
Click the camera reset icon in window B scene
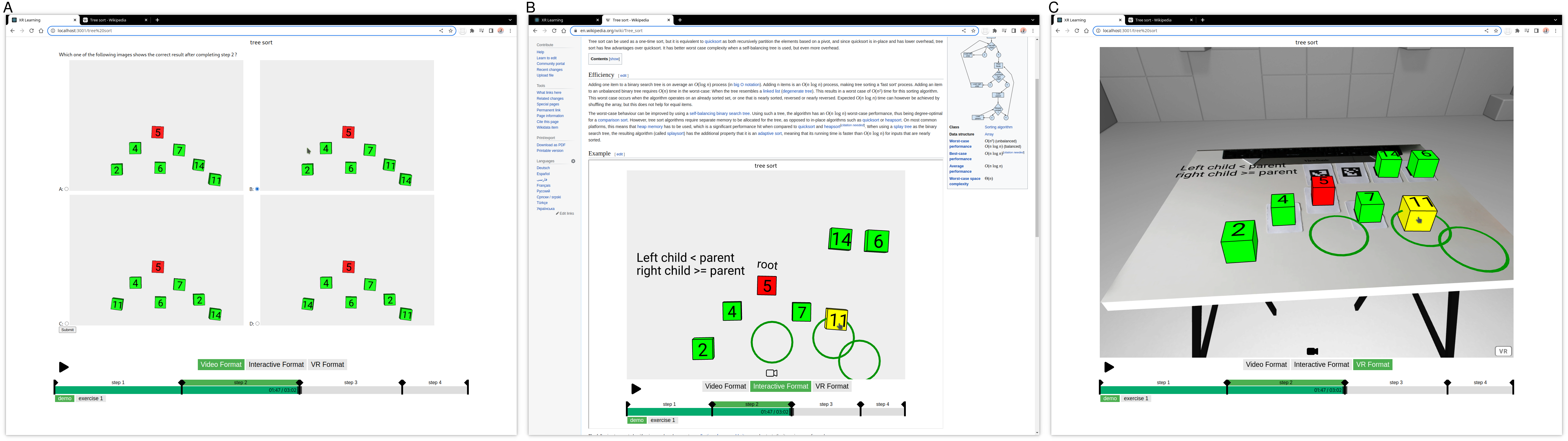pyautogui.click(x=771, y=373)
